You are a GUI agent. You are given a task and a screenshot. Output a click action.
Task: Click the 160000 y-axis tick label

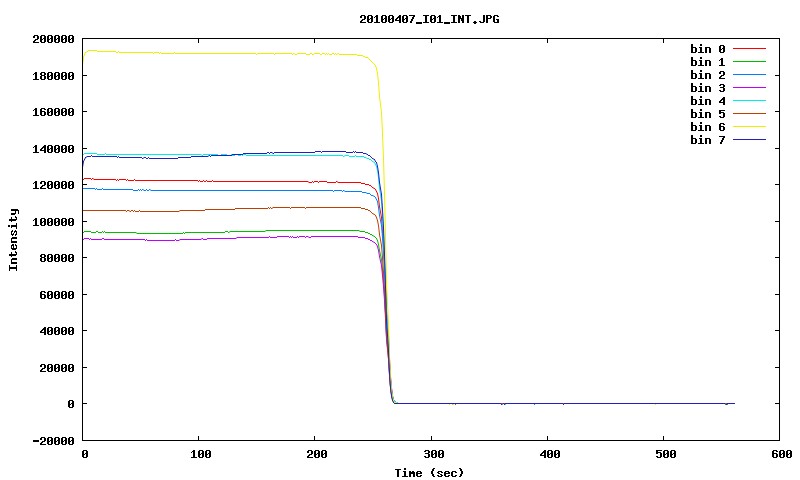[54, 112]
